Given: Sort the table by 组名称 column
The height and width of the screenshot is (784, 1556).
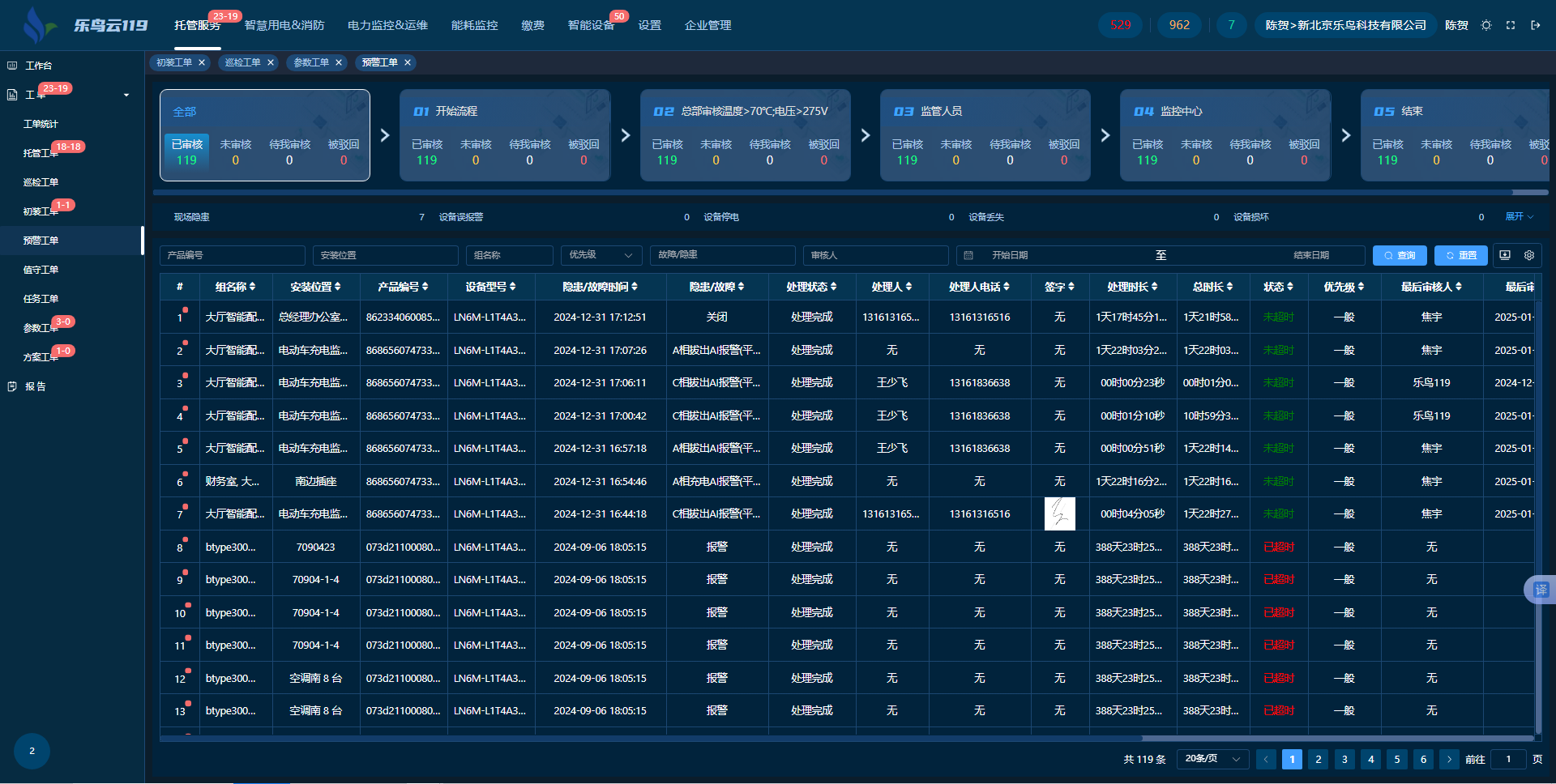Looking at the screenshot, I should coord(235,287).
